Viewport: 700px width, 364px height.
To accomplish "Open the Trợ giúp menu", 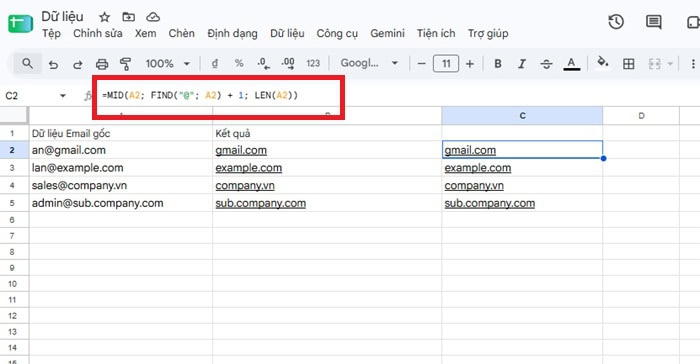I will point(488,33).
